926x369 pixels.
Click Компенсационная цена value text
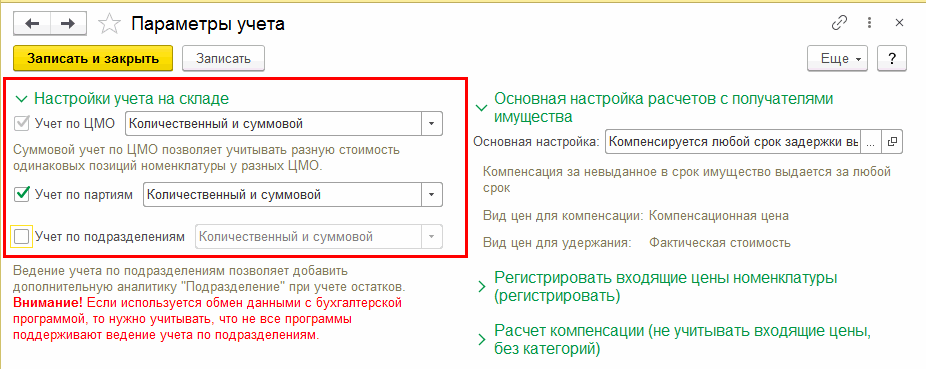pyautogui.click(x=719, y=215)
